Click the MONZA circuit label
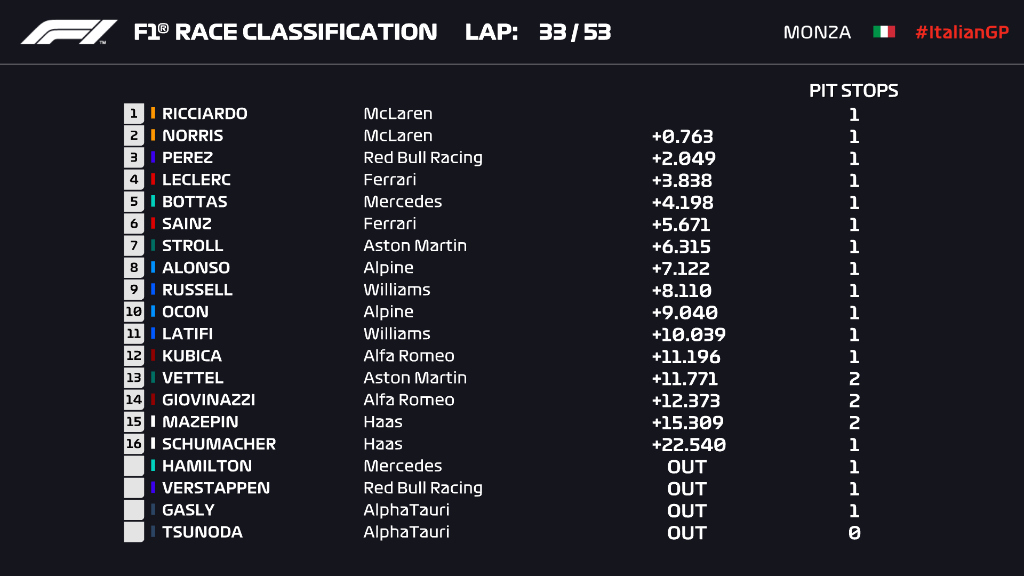Viewport: 1024px width, 576px height. pos(817,32)
